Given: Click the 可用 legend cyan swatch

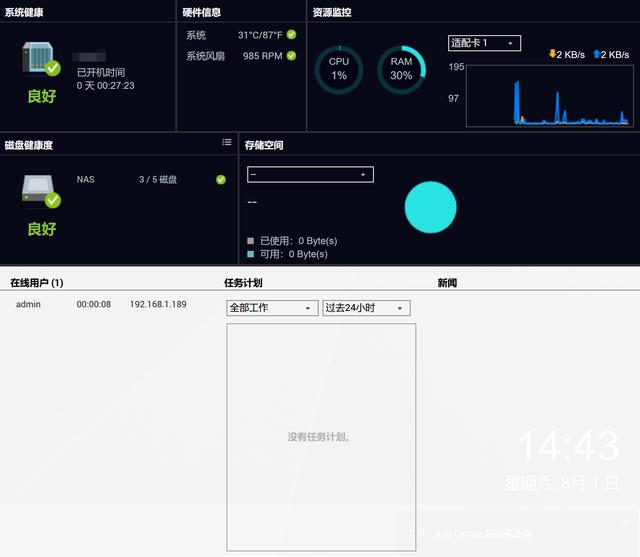Looking at the screenshot, I should [251, 254].
